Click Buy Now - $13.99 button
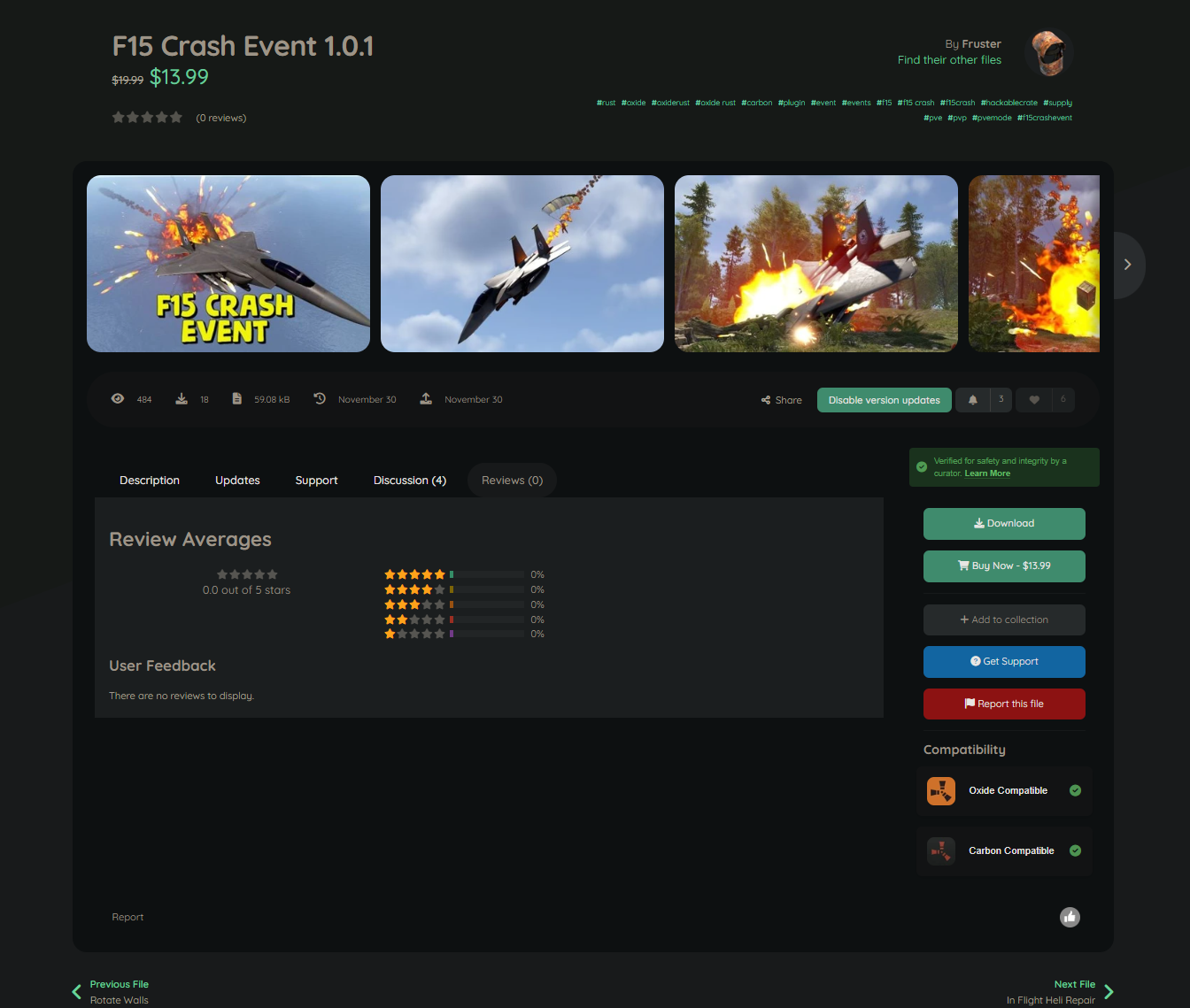This screenshot has width=1190, height=1008. [x=1003, y=566]
